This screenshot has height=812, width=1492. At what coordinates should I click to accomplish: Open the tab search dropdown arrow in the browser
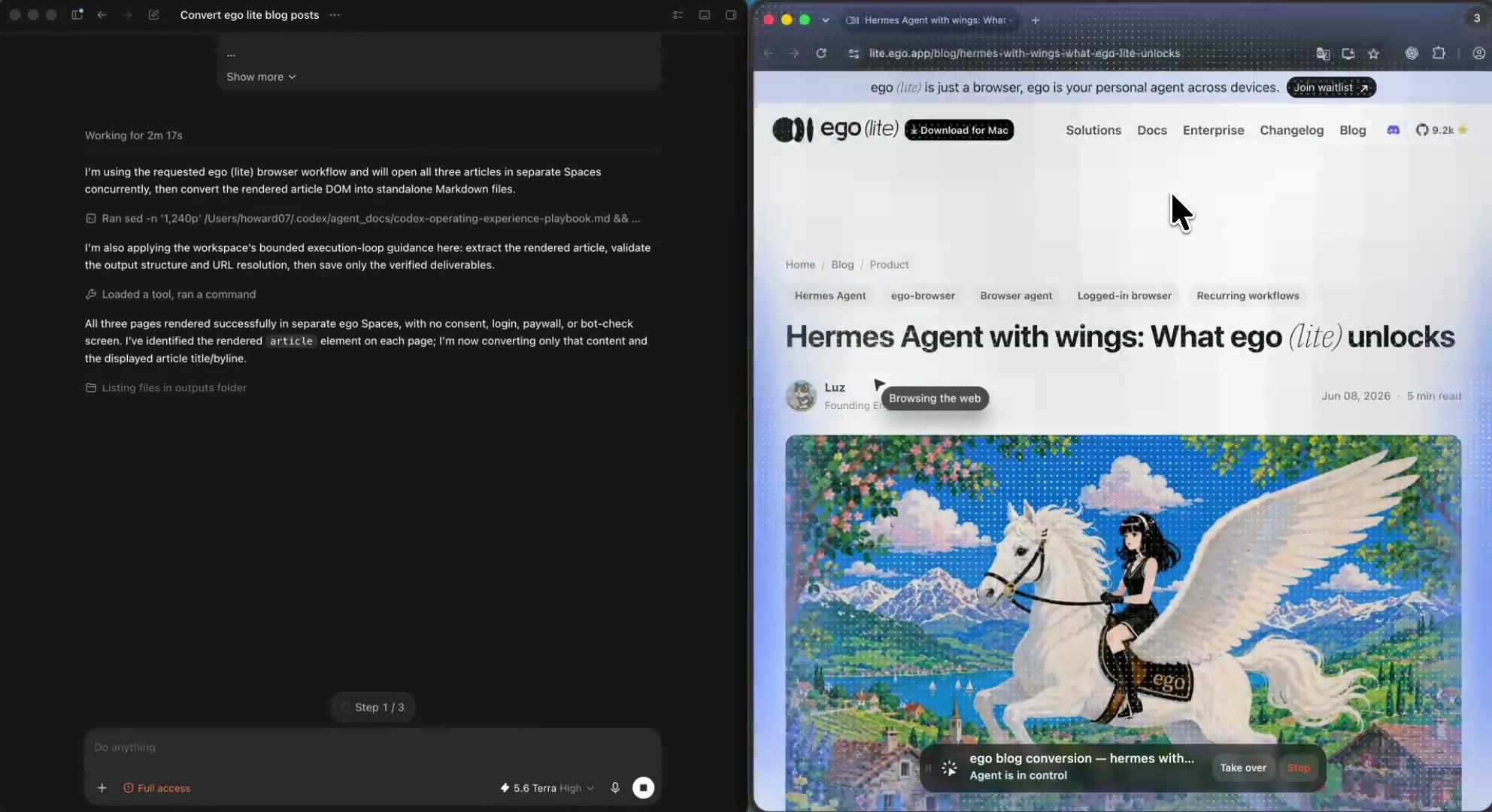[x=826, y=20]
